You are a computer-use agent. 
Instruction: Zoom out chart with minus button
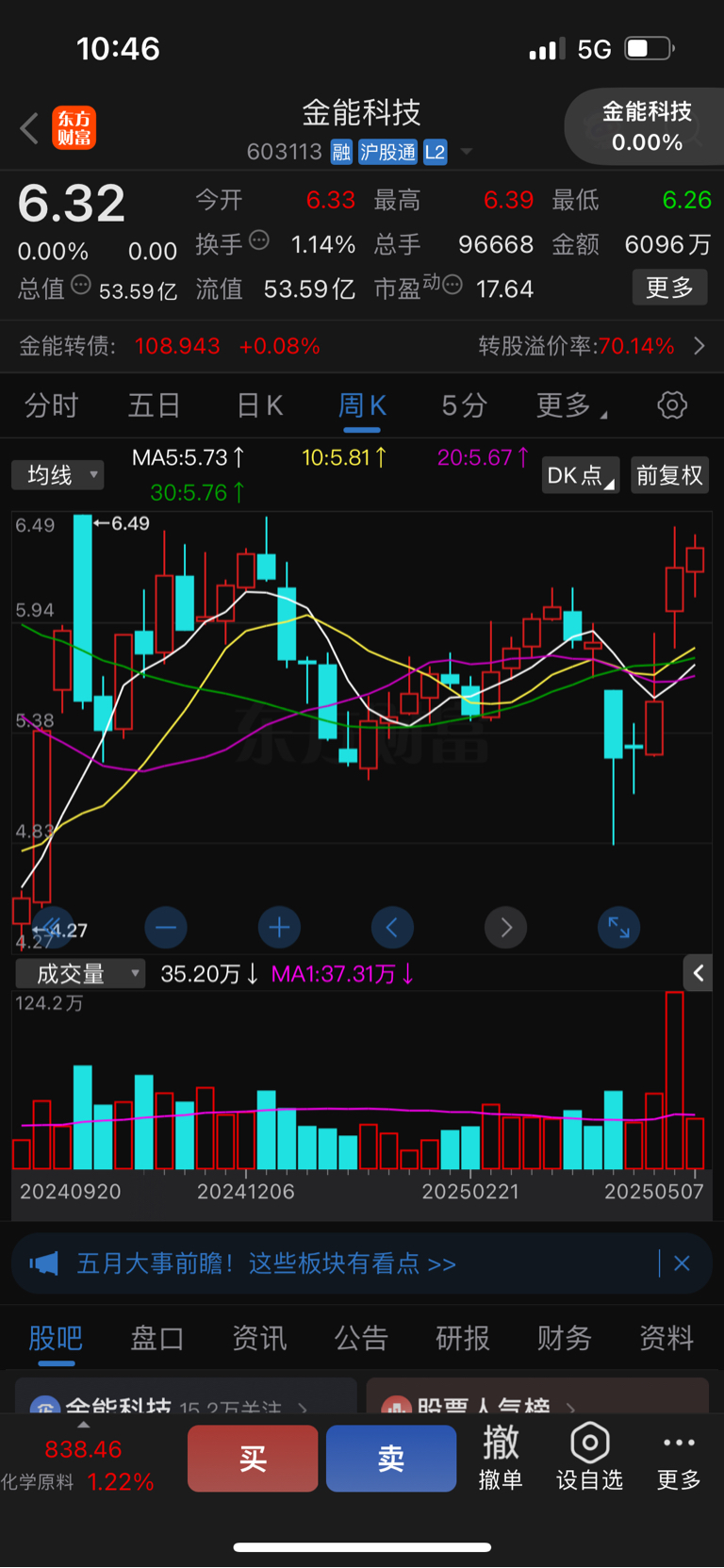pos(166,928)
